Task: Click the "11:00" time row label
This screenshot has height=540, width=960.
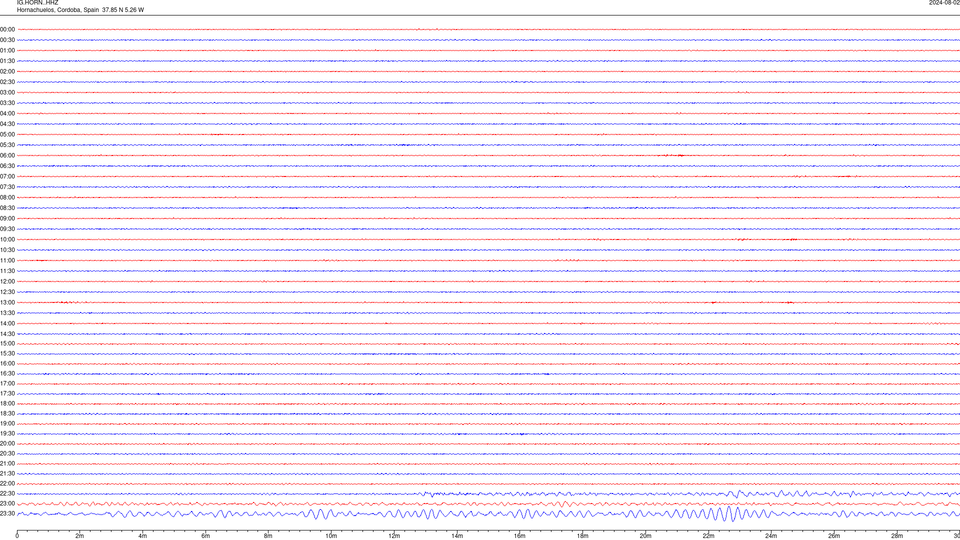Action: coord(7,260)
